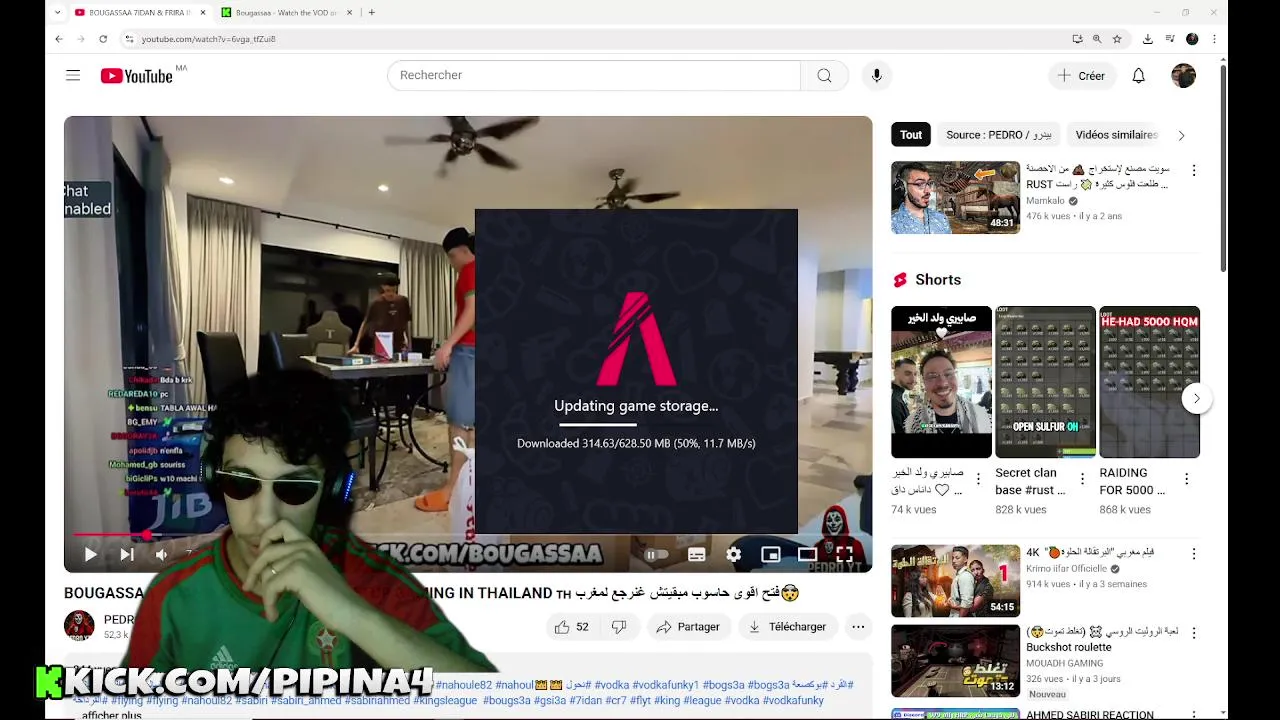Image resolution: width=1280 pixels, height=720 pixels.
Task: Click the 'Buckshot roulette' video title
Action: point(1069,647)
